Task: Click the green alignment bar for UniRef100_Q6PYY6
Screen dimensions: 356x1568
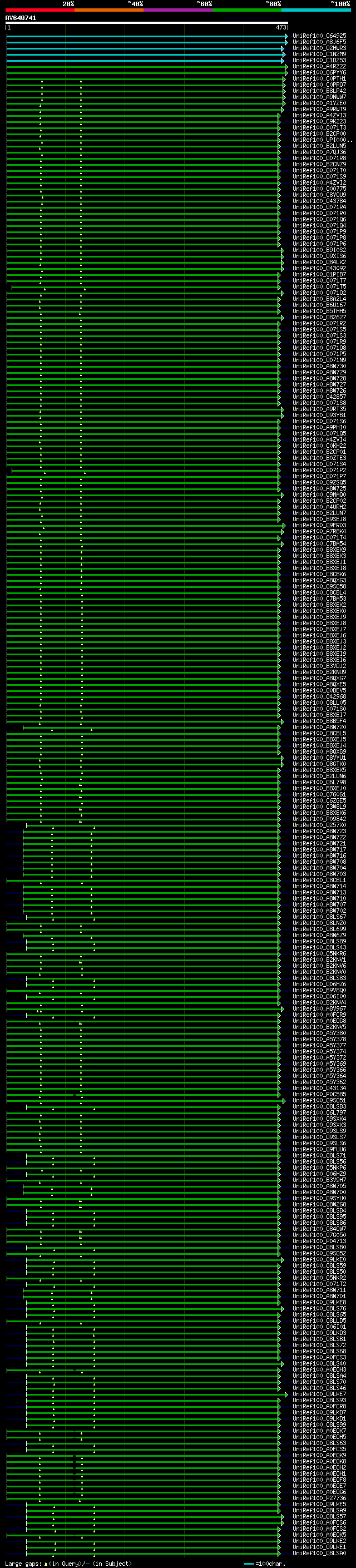Action: [x=147, y=72]
